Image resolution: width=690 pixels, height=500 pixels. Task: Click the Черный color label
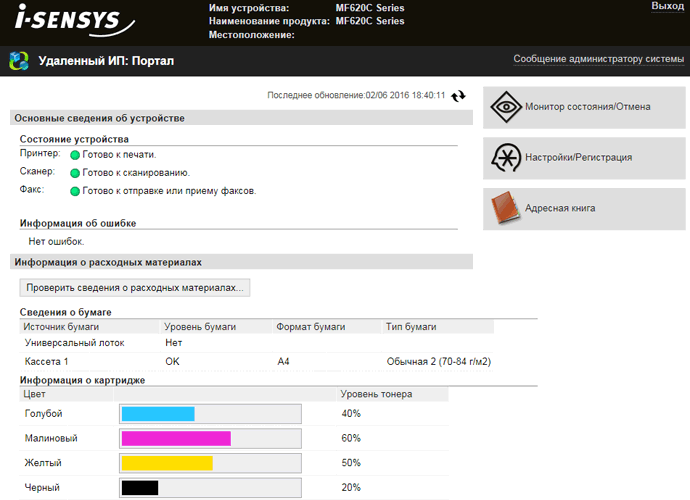coord(42,488)
